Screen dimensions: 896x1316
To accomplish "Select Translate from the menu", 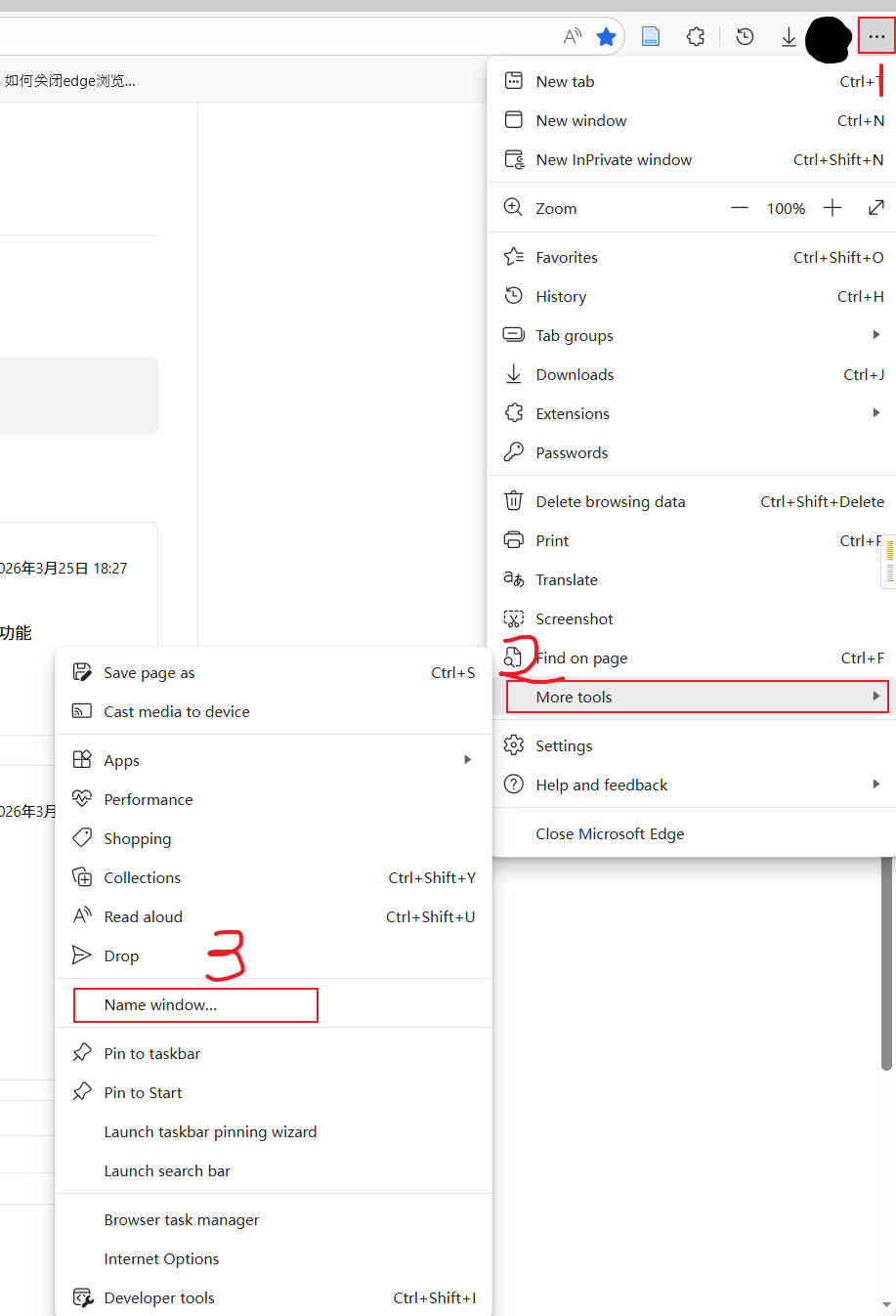I will pos(693,579).
